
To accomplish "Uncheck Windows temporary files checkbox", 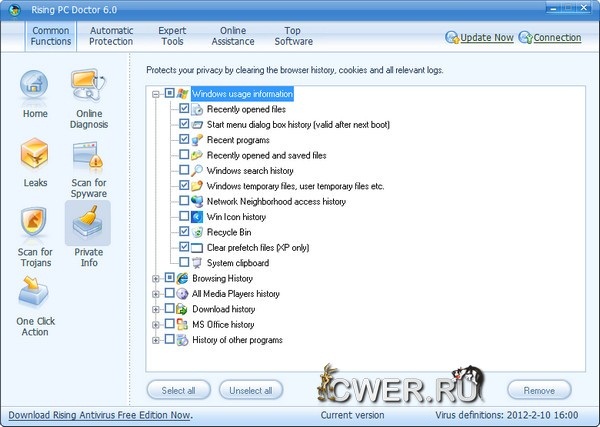I will tap(184, 185).
